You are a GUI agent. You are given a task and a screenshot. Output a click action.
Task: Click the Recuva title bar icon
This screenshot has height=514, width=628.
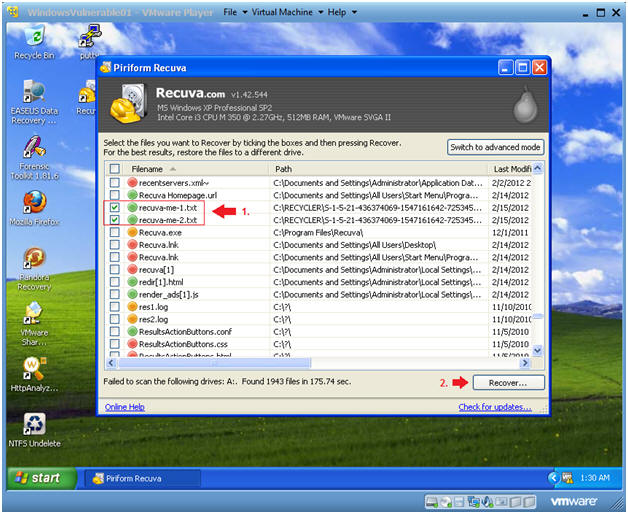105,67
